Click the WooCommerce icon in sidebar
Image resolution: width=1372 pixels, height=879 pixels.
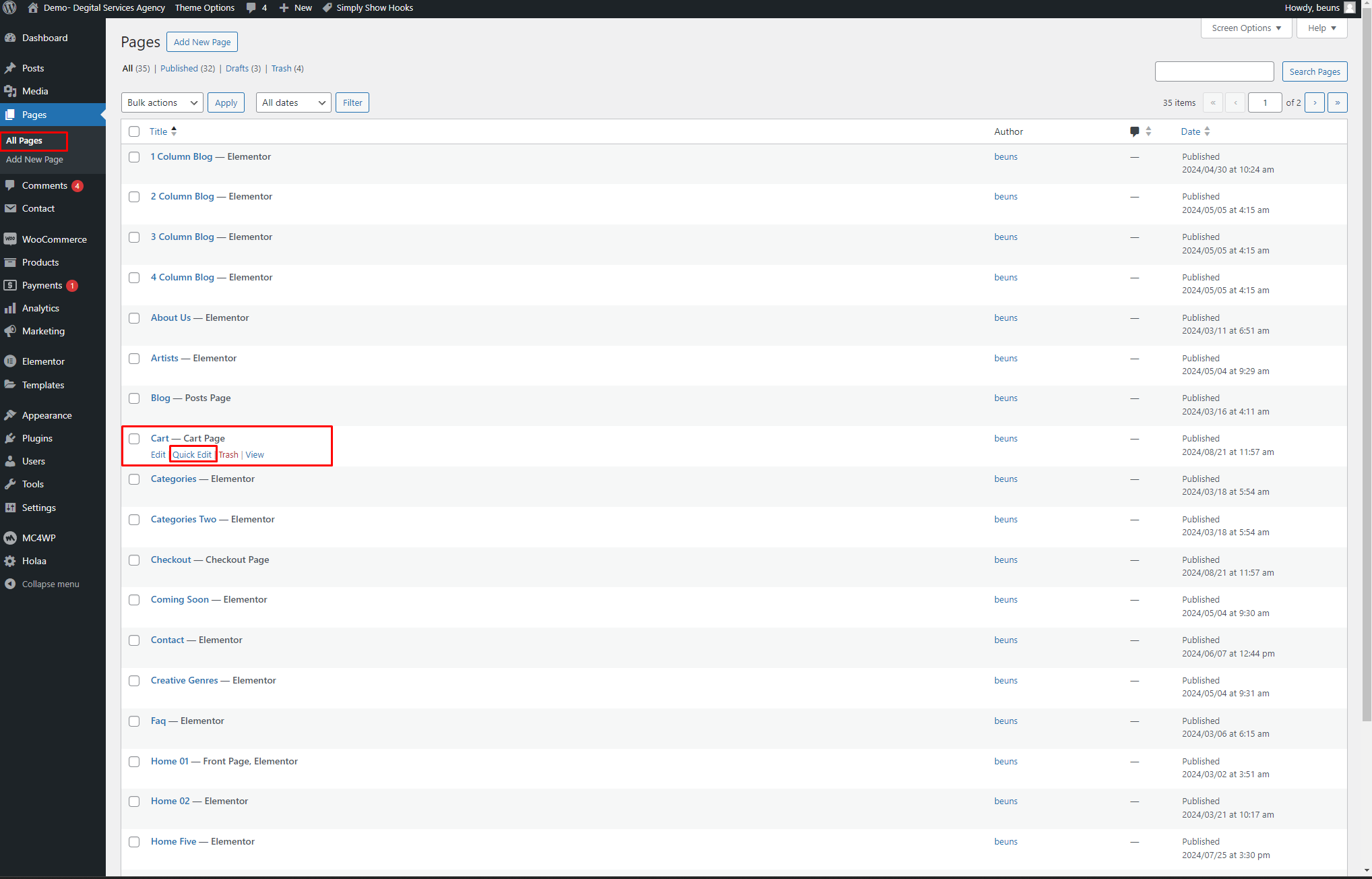click(x=10, y=239)
